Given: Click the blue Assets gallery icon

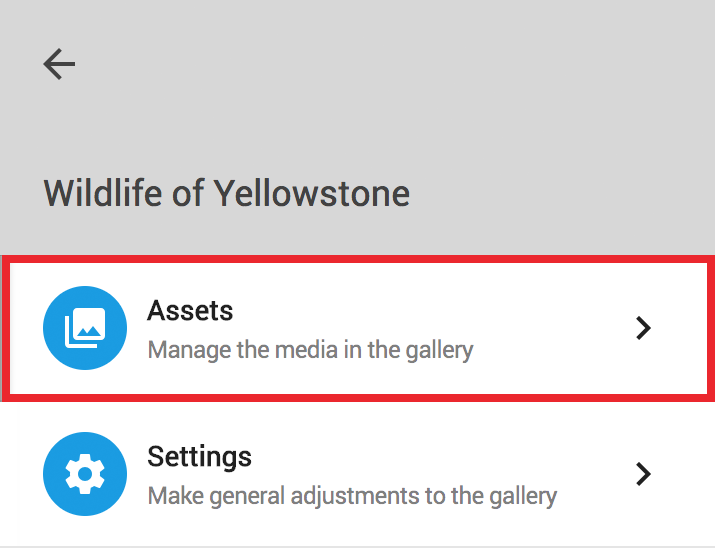Looking at the screenshot, I should pyautogui.click(x=85, y=328).
